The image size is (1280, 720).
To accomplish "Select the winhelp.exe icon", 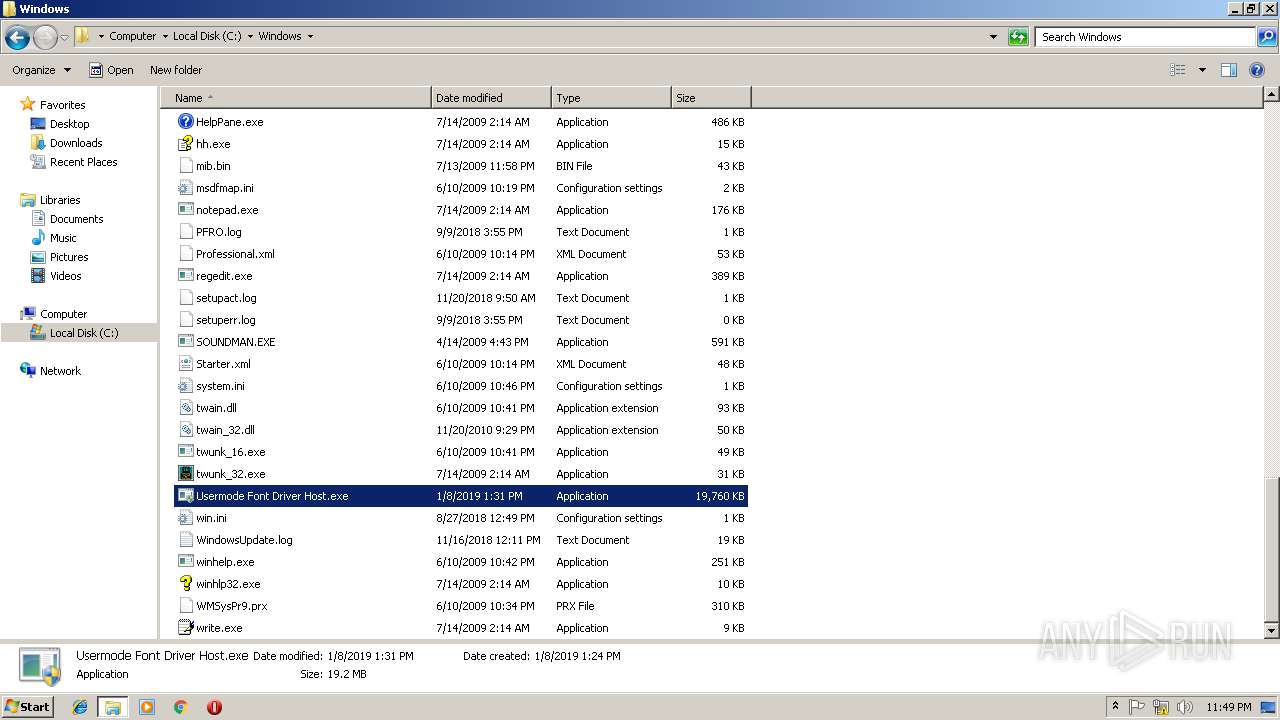I will pyautogui.click(x=185, y=562).
